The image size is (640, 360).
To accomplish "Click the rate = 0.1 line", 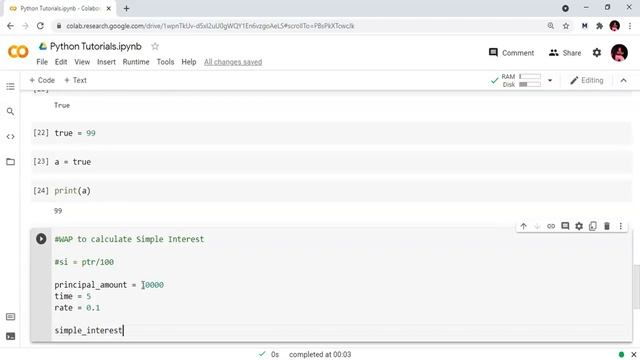I will tap(77, 308).
